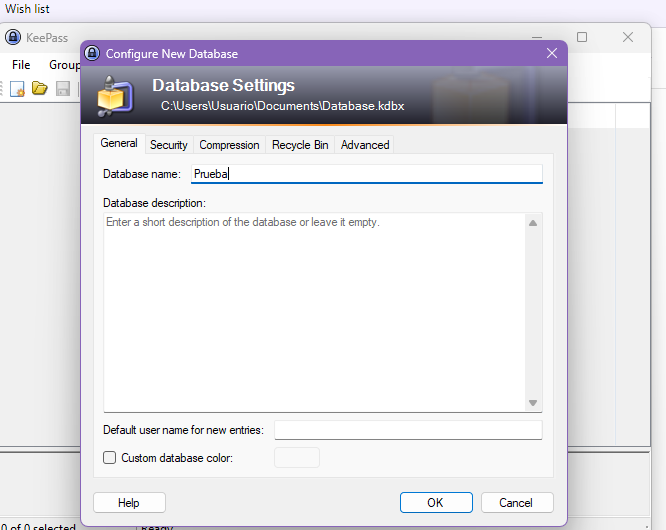Click the KeePass lock icon in main title bar
This screenshot has width=666, height=530.
13,37
